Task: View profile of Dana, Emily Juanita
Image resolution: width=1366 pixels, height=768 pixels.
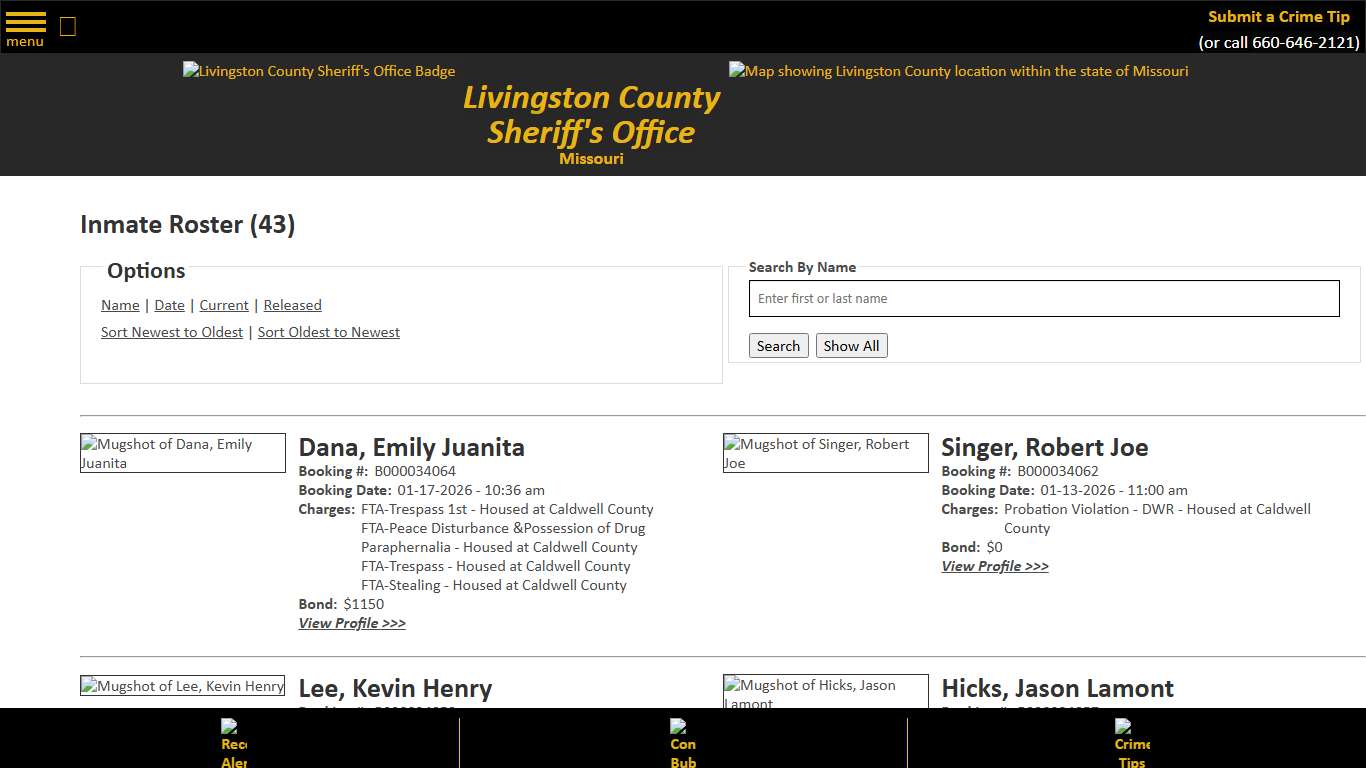Action: pos(352,623)
